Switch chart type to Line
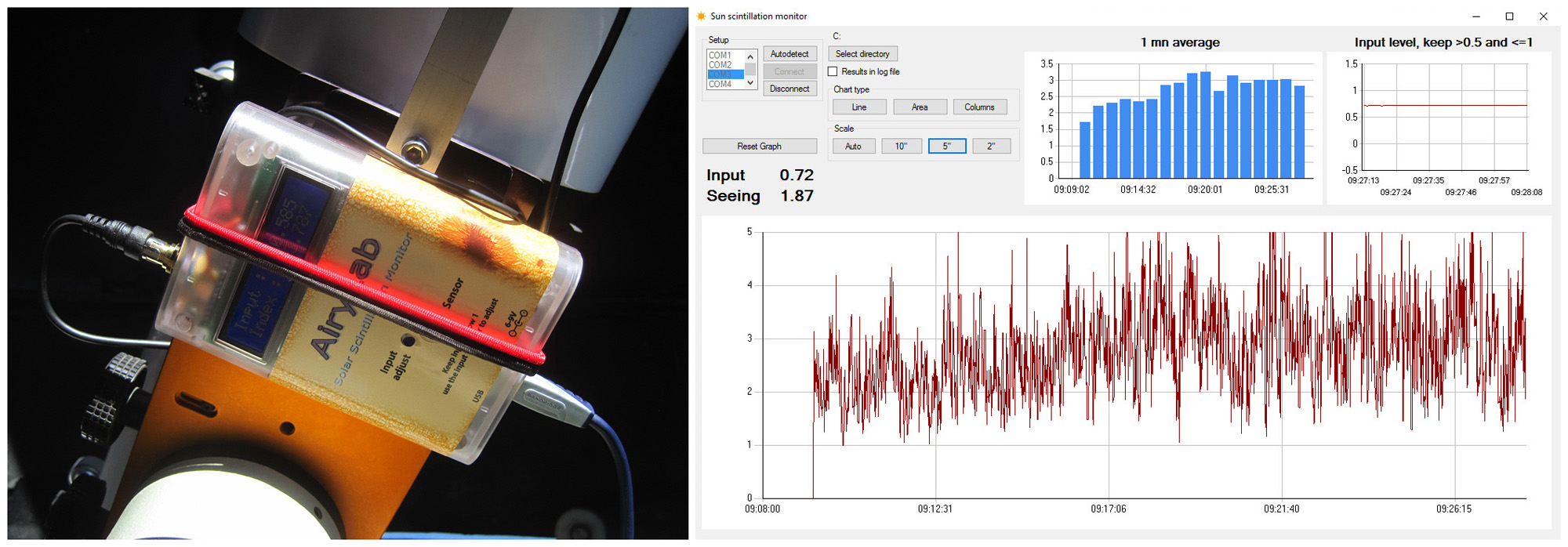Screen dimensions: 1568x547 [x=859, y=107]
